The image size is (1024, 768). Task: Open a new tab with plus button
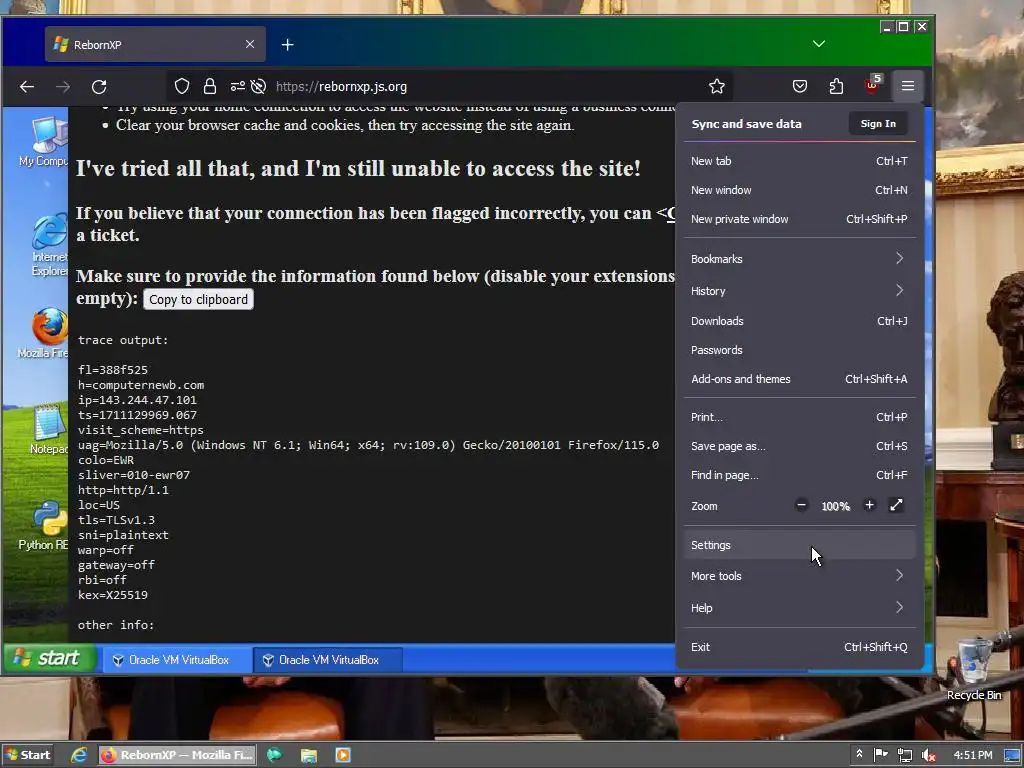click(287, 44)
